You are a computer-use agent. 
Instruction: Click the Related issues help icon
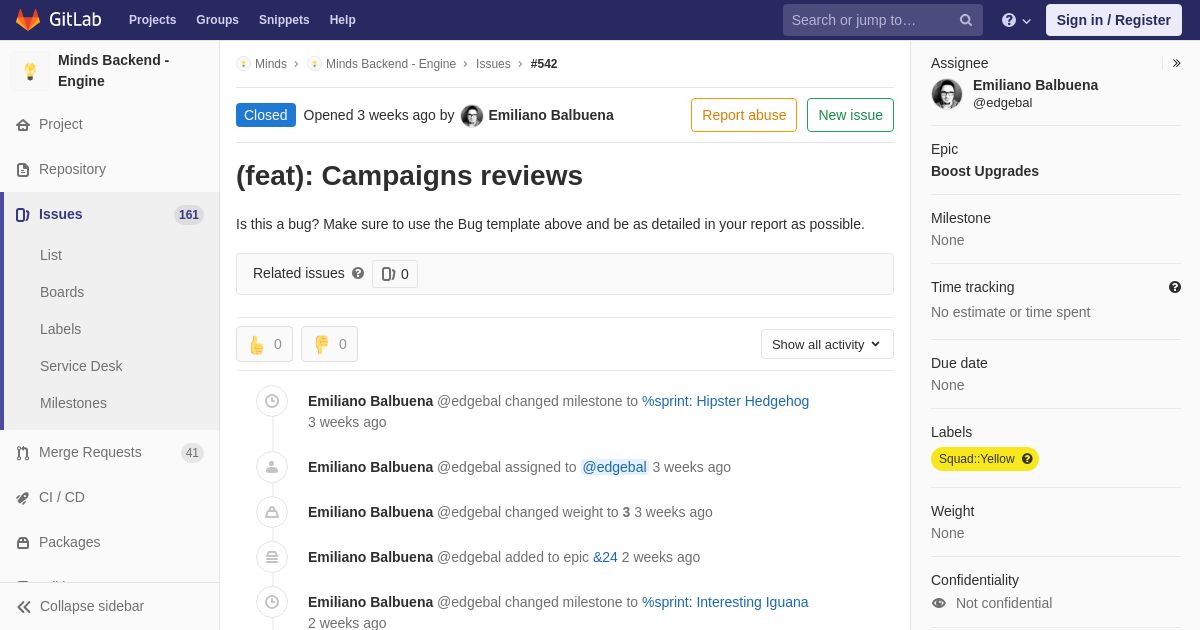[x=358, y=273]
